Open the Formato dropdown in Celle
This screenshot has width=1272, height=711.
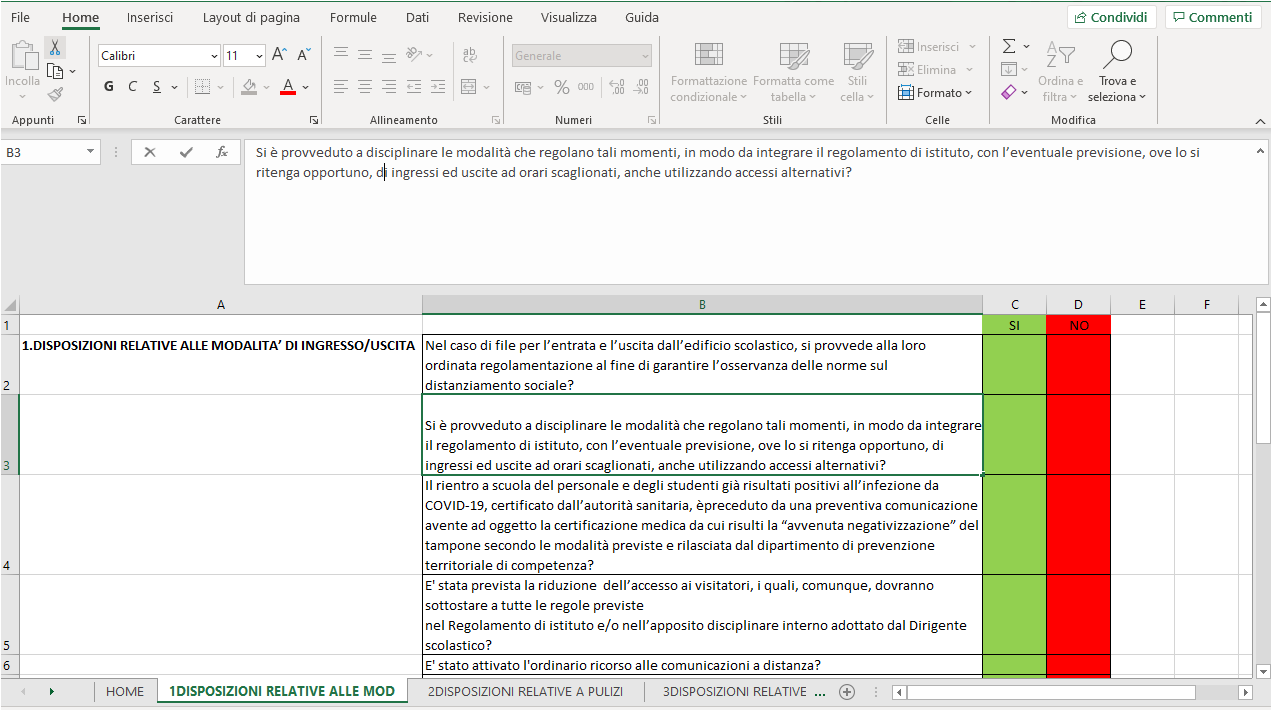point(936,93)
